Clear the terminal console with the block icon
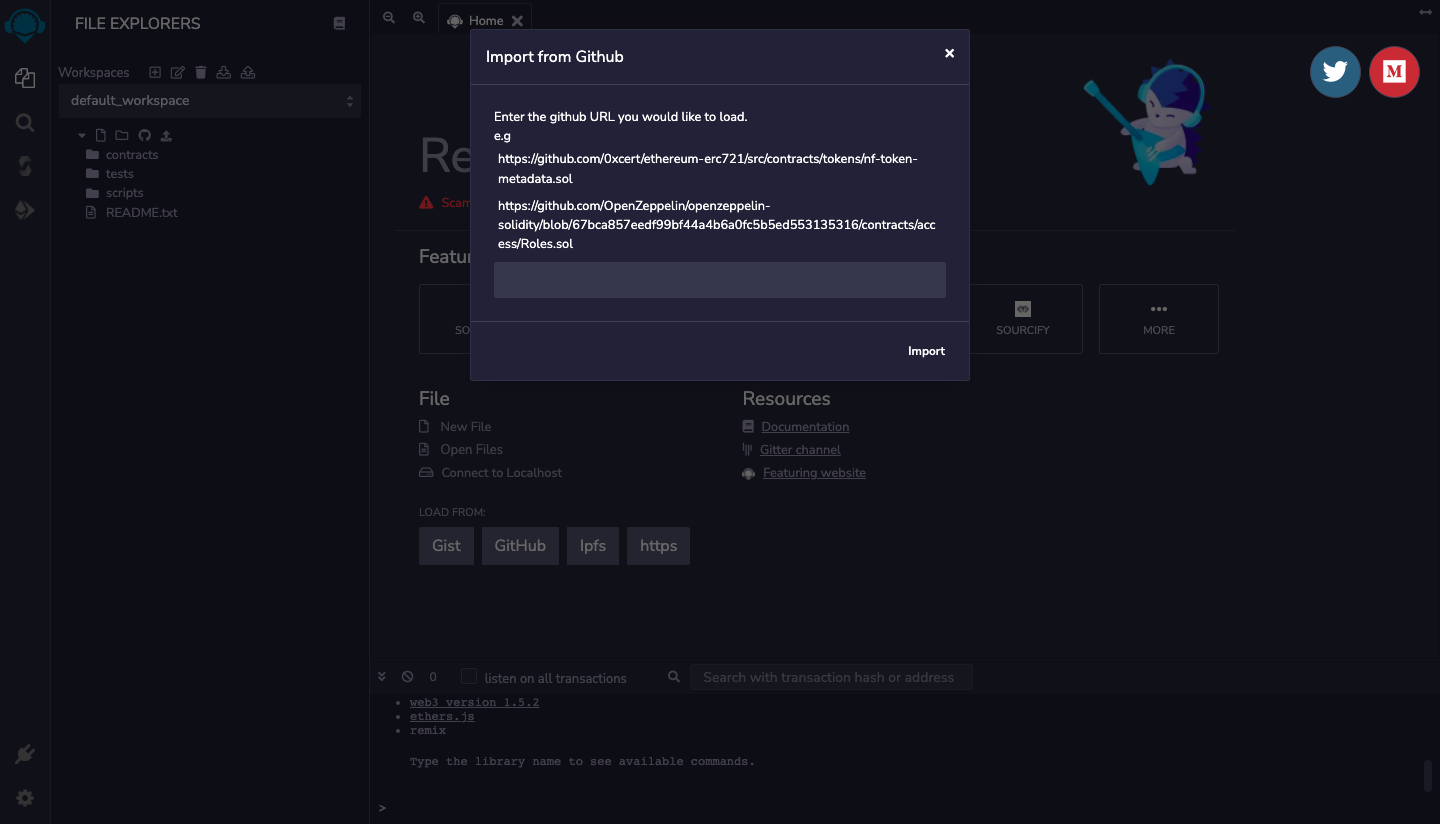 [x=407, y=676]
